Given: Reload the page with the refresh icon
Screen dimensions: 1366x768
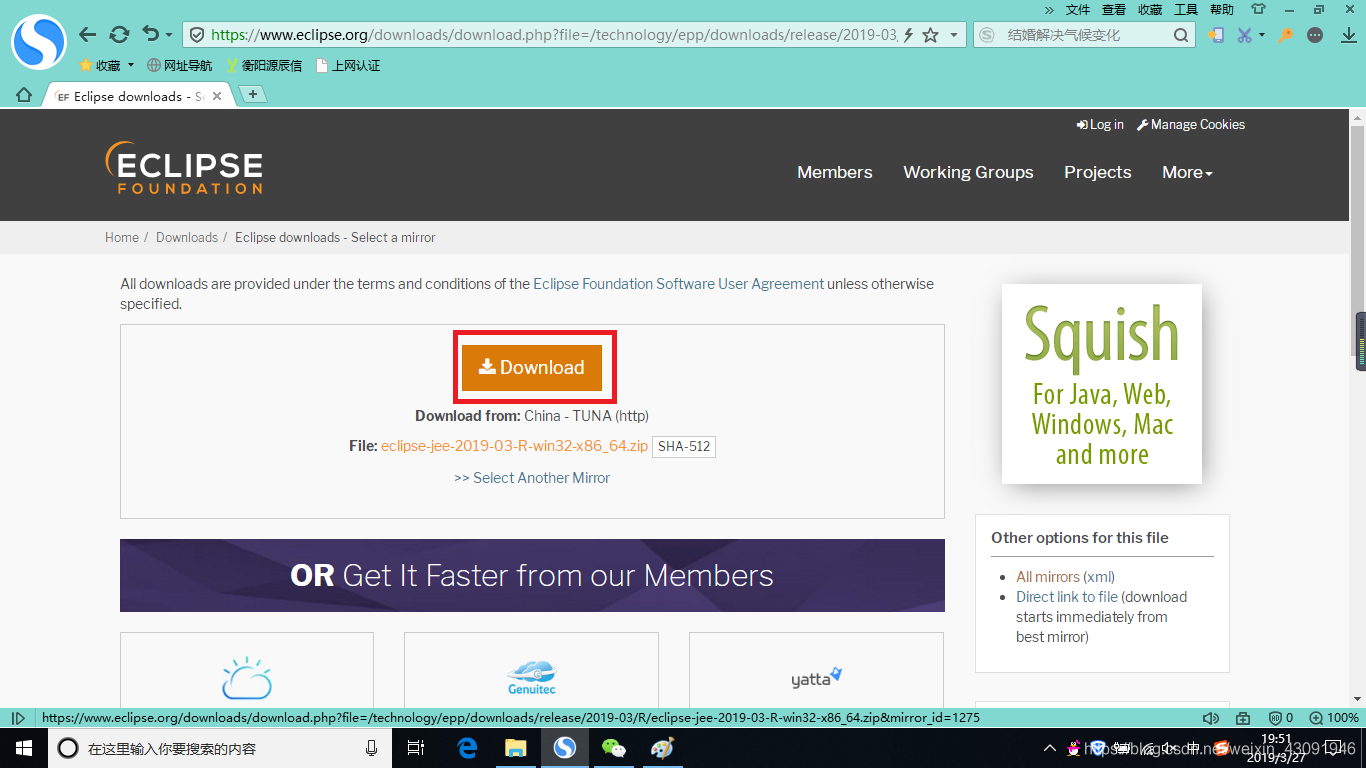Looking at the screenshot, I should 119,35.
